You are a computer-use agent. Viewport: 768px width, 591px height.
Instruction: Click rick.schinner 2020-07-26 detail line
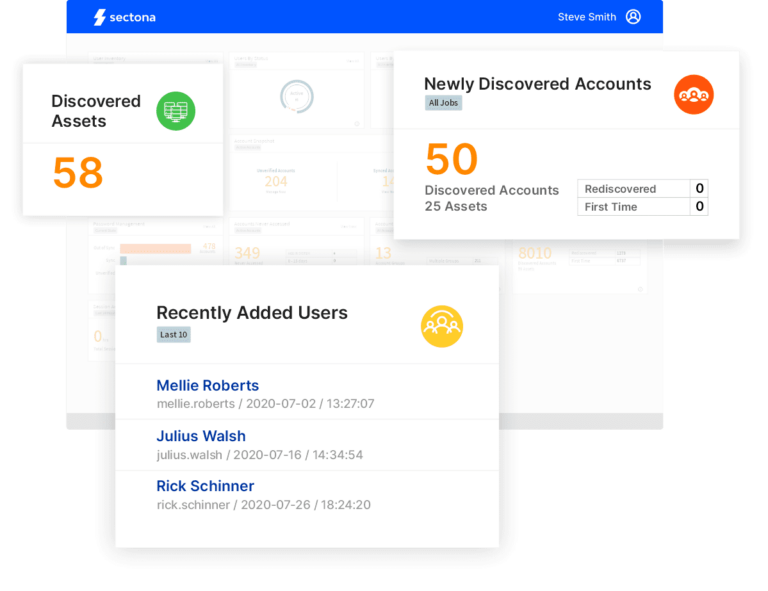(264, 505)
